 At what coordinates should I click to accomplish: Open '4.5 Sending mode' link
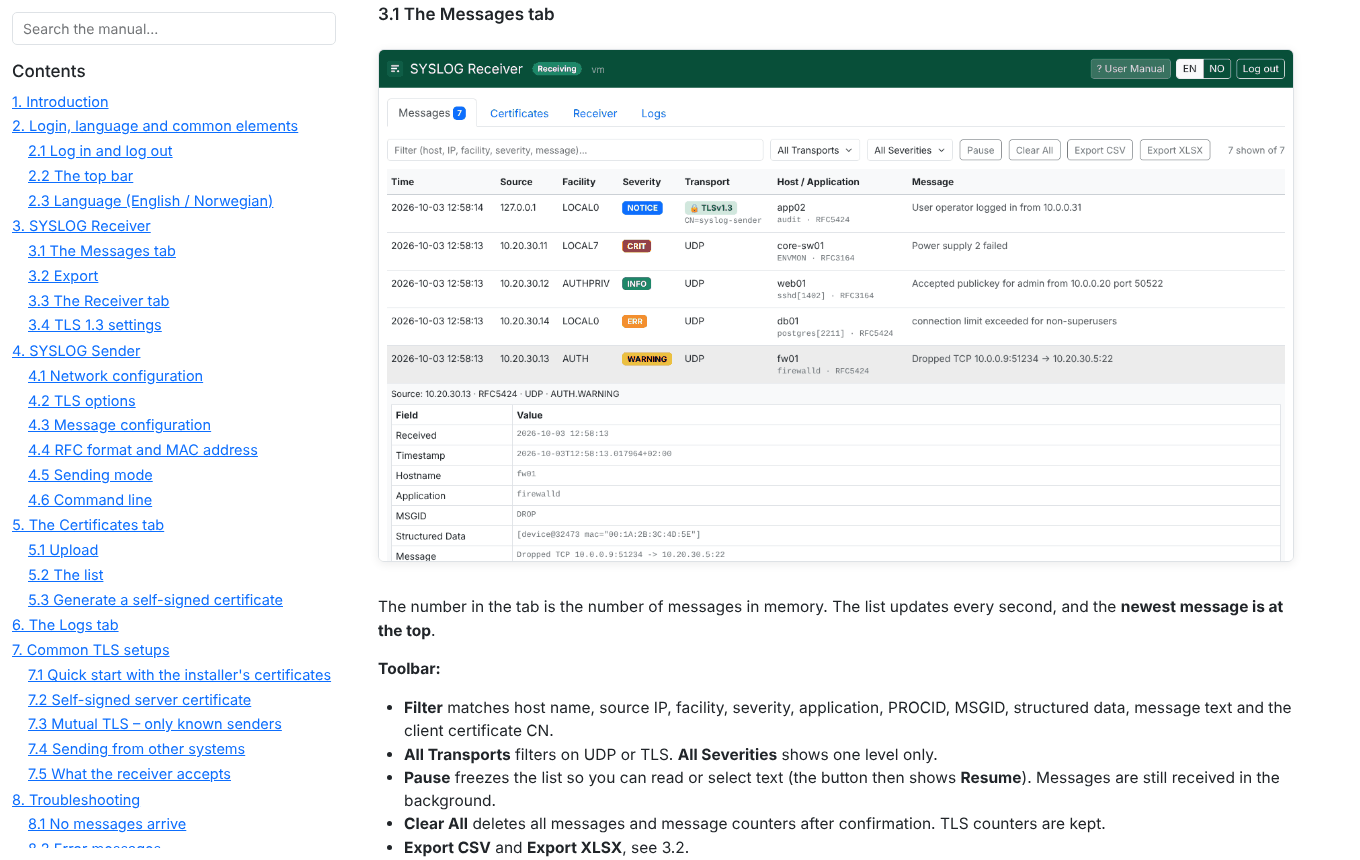tap(90, 475)
